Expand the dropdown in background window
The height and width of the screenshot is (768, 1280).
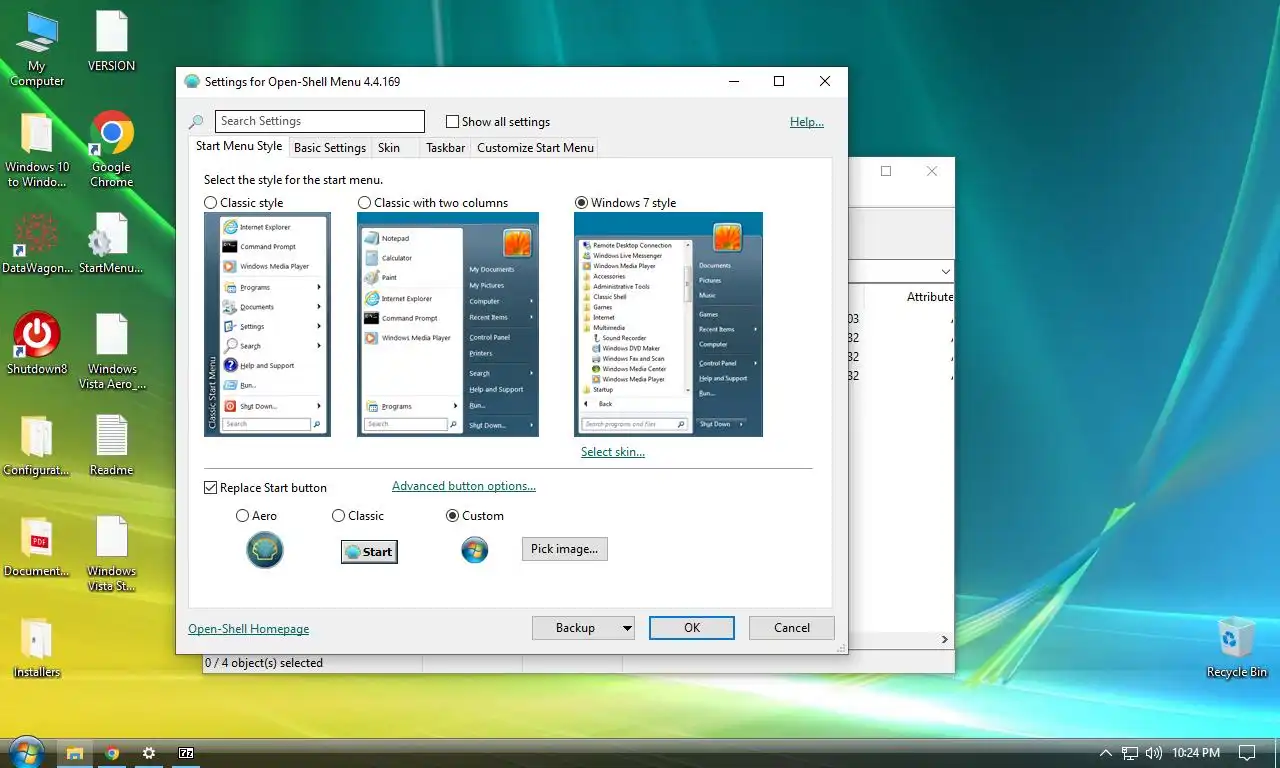click(945, 272)
